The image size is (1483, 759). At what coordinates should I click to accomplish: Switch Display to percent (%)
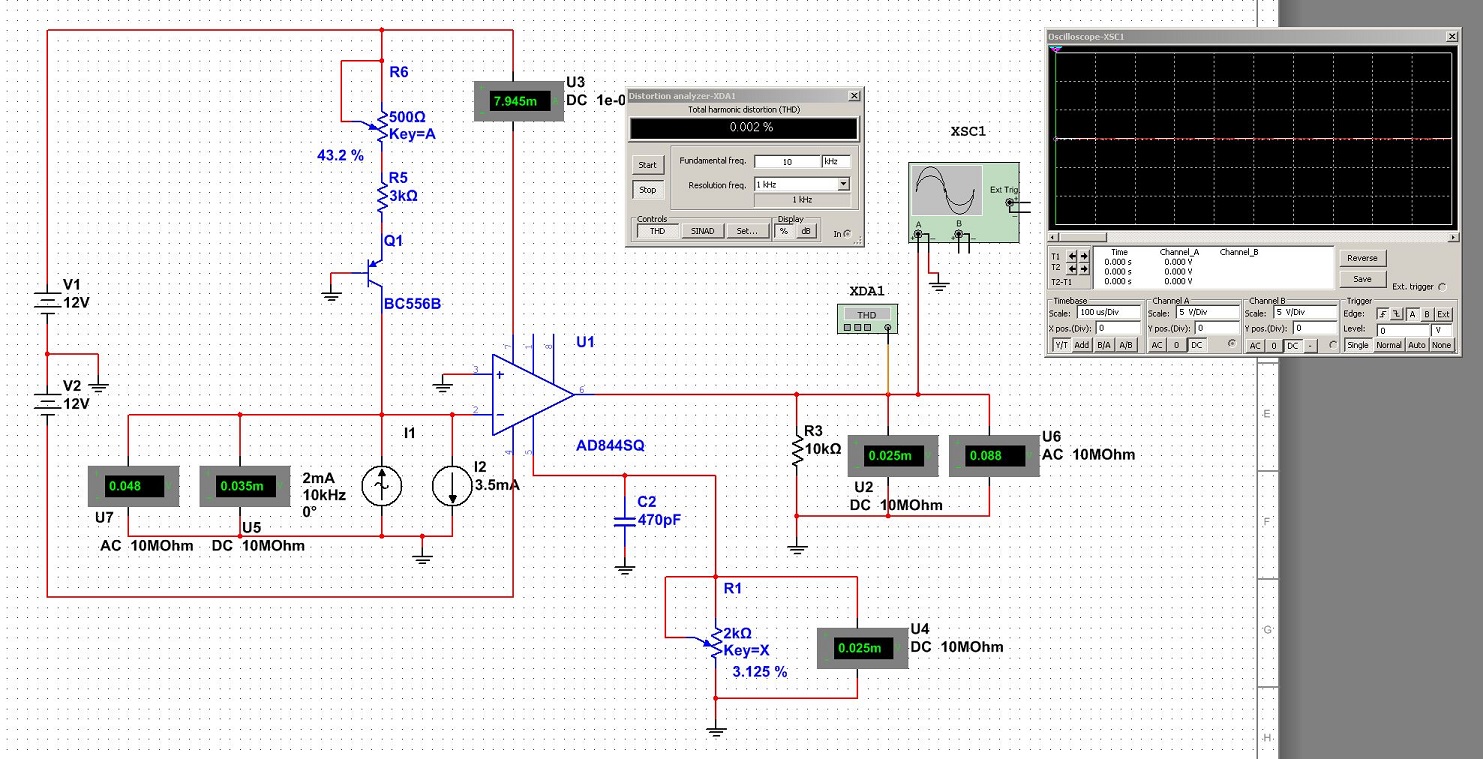point(783,231)
